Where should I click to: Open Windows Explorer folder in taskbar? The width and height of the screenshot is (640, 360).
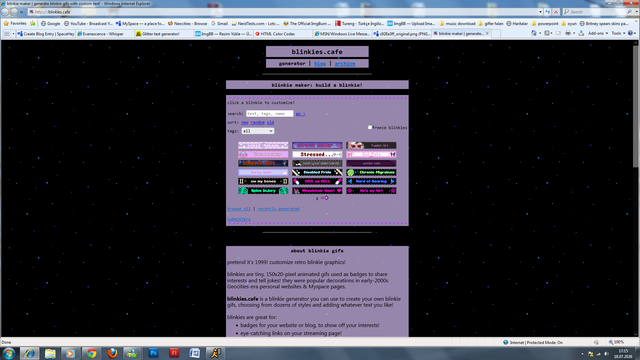pyautogui.click(x=50, y=353)
